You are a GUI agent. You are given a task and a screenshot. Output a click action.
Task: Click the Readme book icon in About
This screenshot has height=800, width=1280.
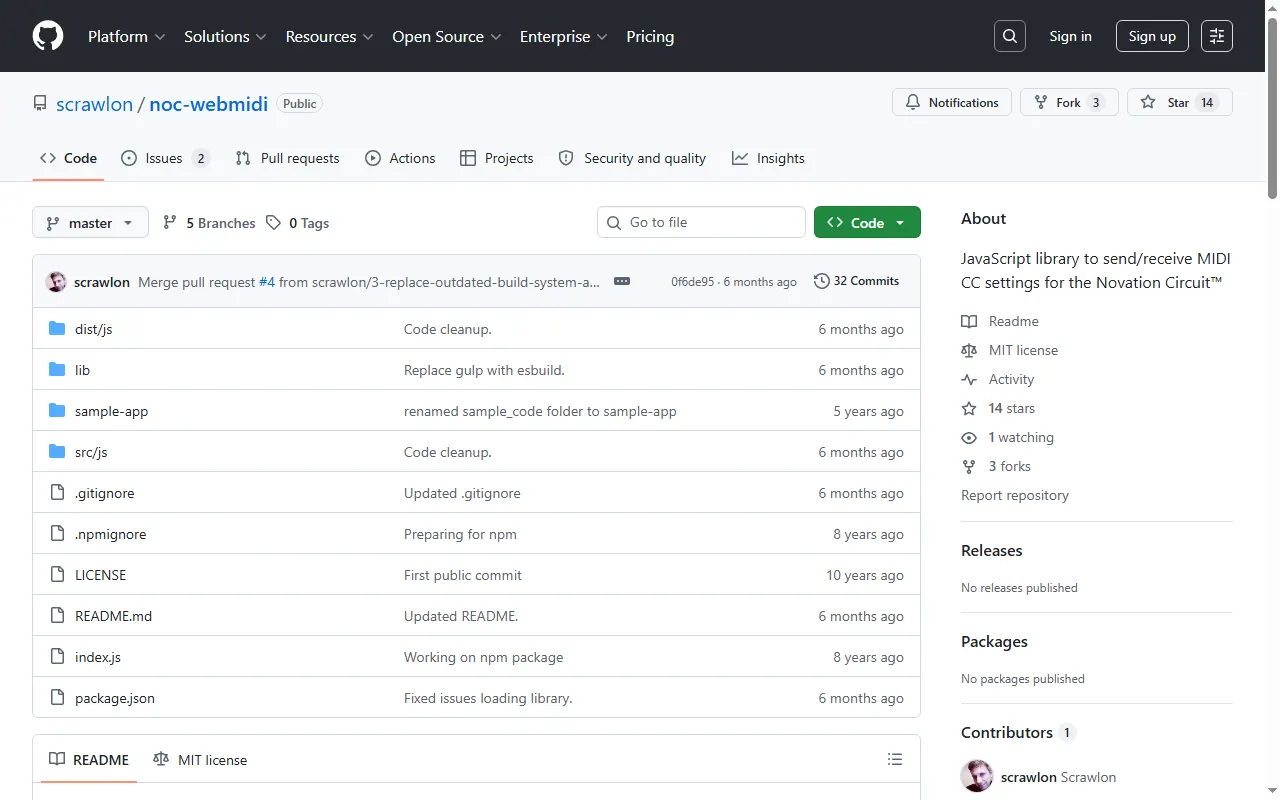click(969, 321)
